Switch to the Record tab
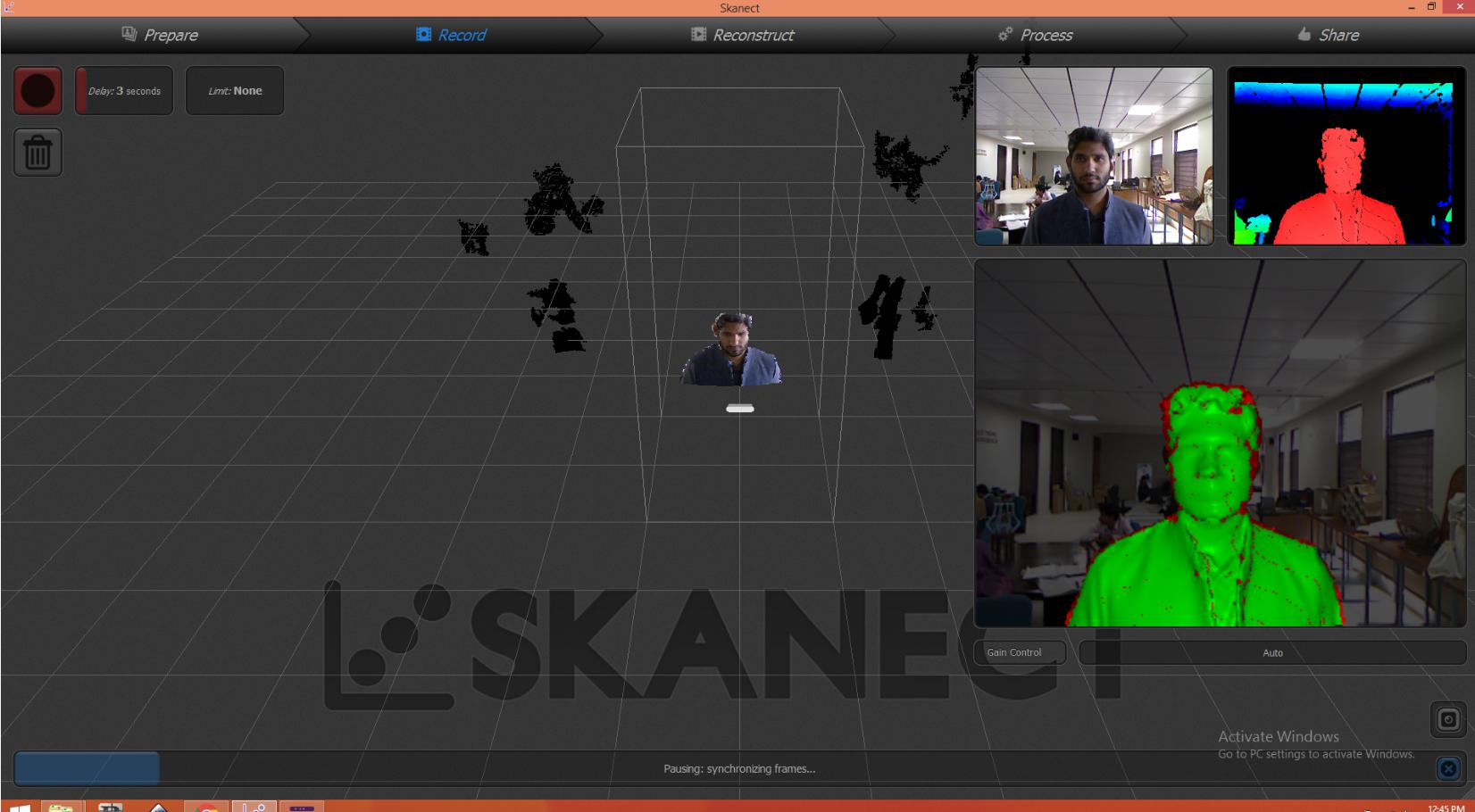 tap(451, 35)
